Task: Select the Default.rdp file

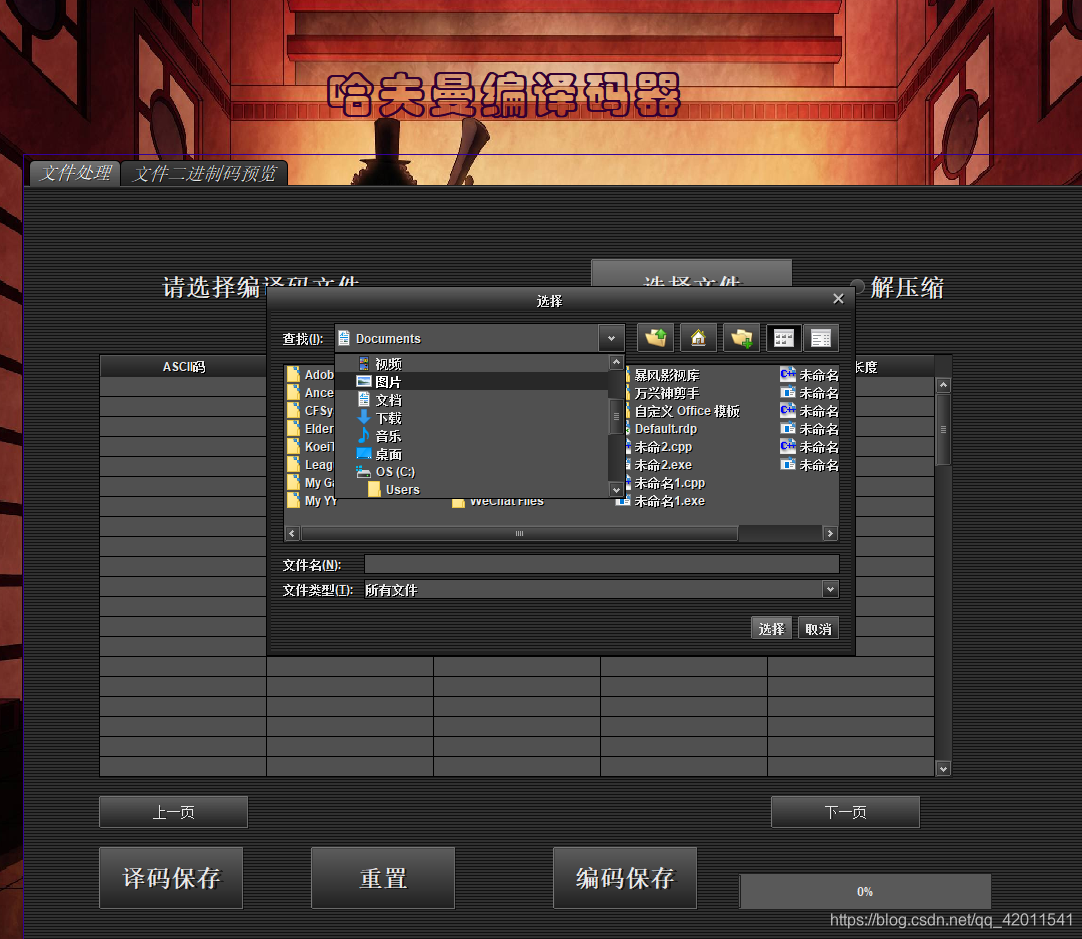Action: pyautogui.click(x=665, y=428)
